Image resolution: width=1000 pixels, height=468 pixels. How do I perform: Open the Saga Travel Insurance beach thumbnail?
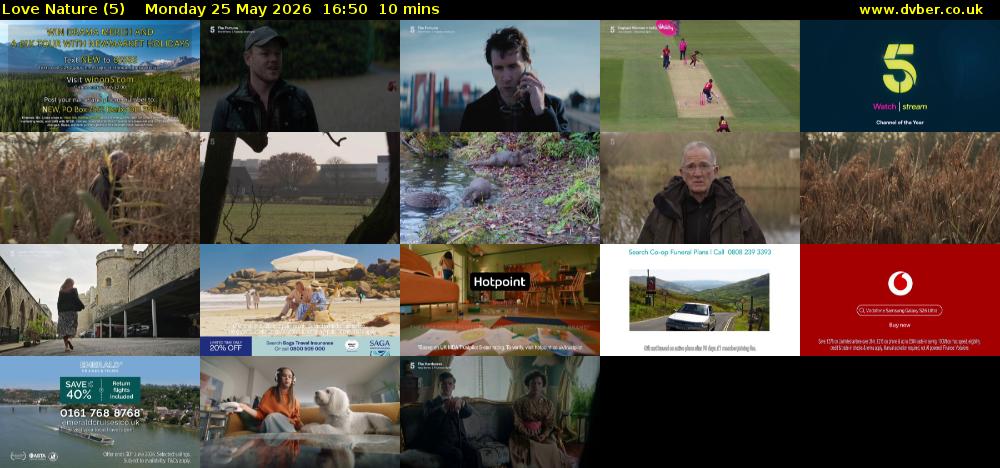click(x=300, y=300)
